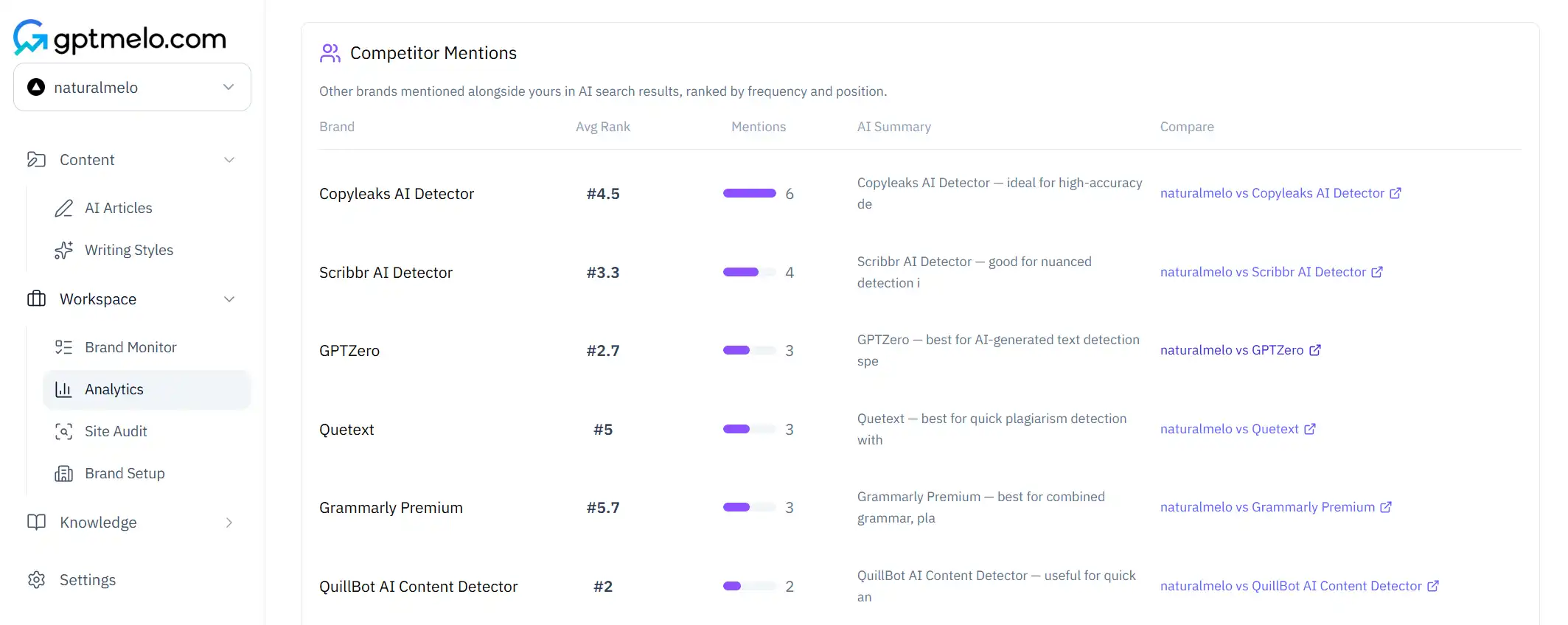Collapse the Content section chevron
This screenshot has width=1568, height=625.
(x=229, y=160)
